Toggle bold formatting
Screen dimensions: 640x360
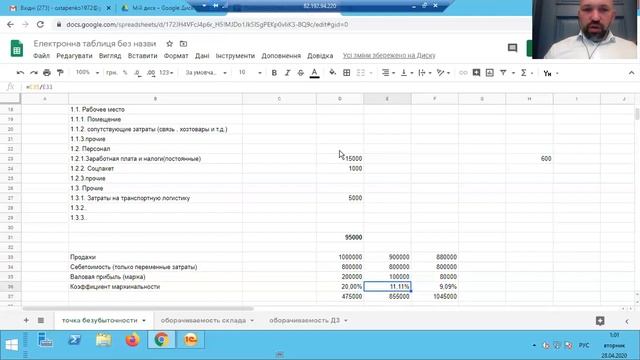[274, 73]
